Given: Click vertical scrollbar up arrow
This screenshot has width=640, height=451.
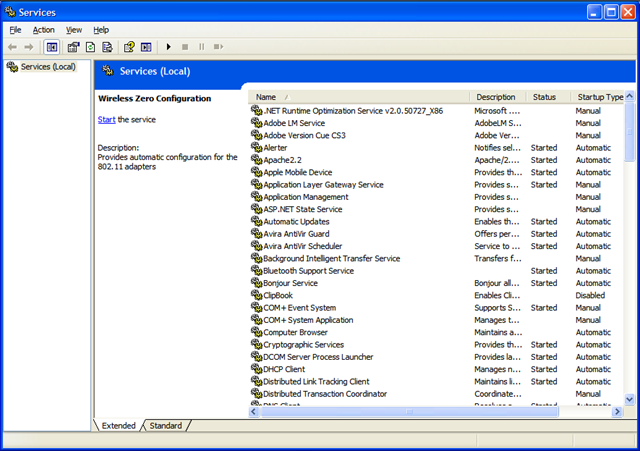Looking at the screenshot, I should tap(629, 96).
